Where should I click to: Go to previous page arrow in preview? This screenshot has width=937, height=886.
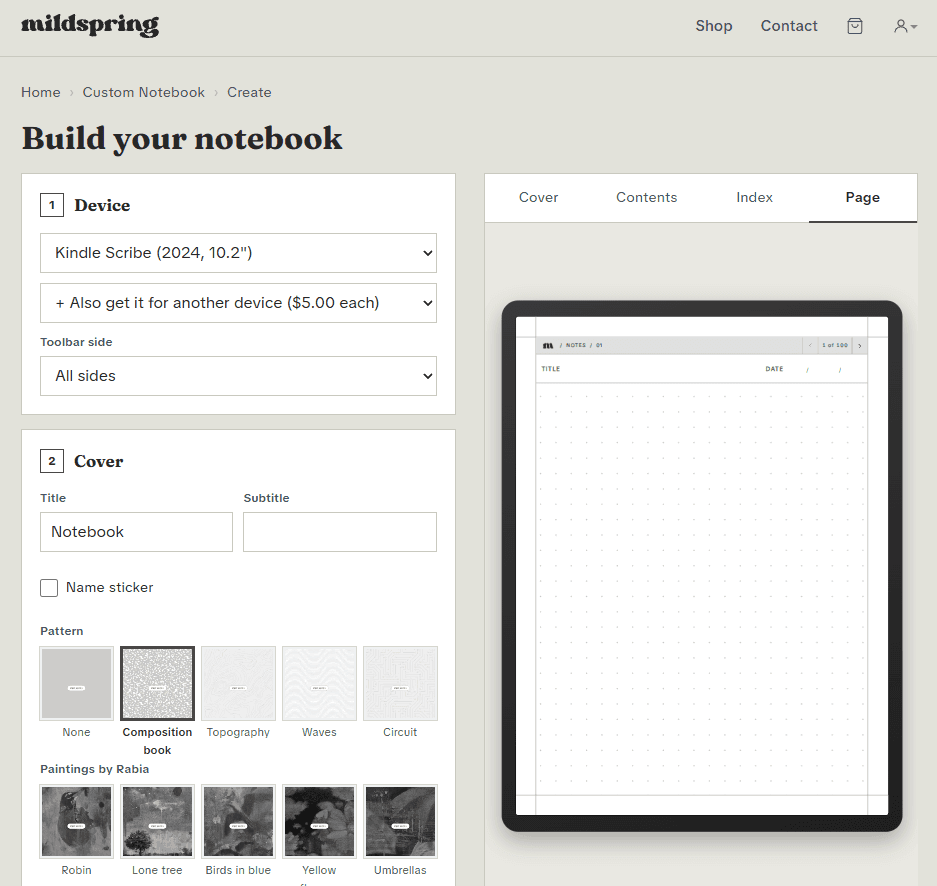point(810,345)
